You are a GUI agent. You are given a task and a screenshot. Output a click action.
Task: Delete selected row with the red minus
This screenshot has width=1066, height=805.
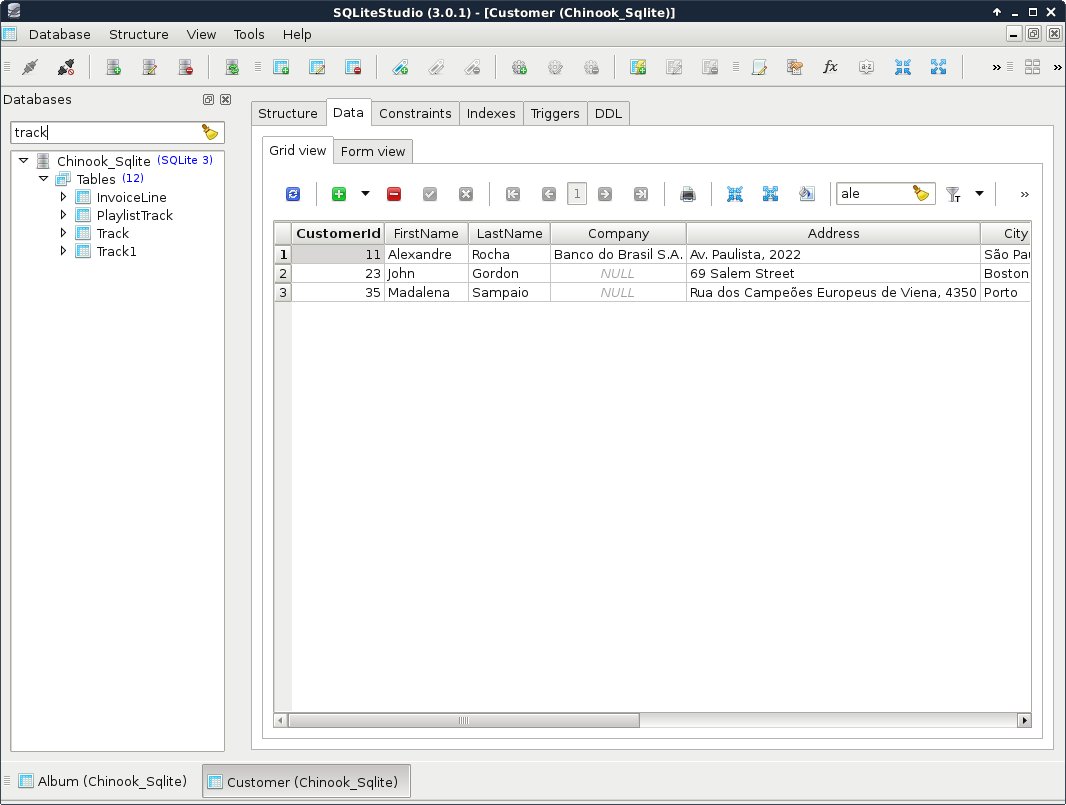click(394, 194)
